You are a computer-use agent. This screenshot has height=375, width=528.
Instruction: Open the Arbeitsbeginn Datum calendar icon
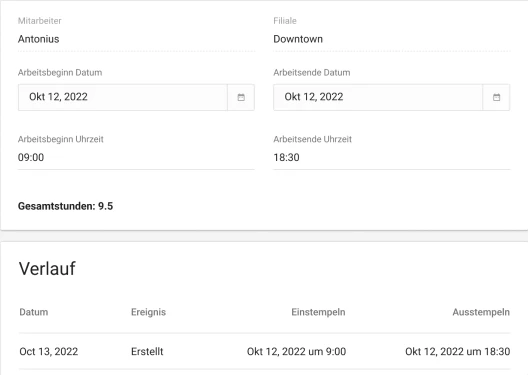241,97
